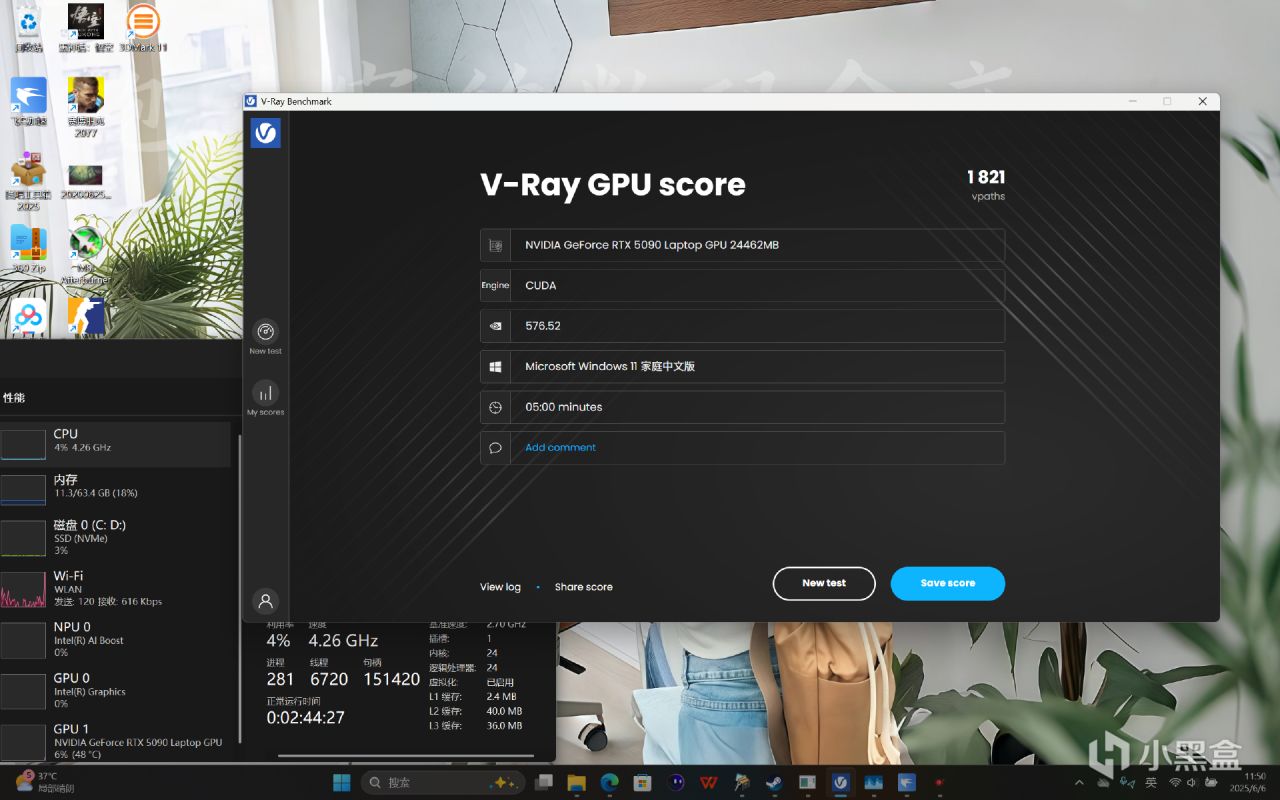Select Wi-Fi in Task Manager performance list

[115, 589]
